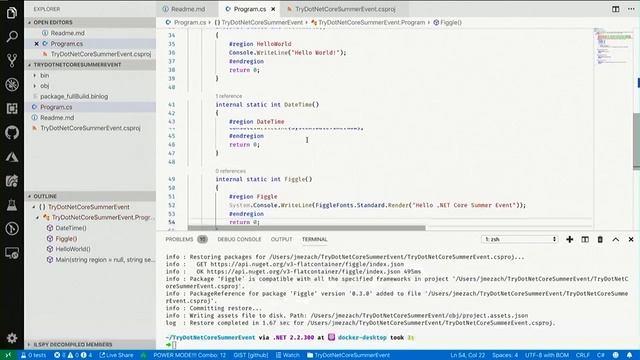
Task: Create a new terminal with plus icon
Action: click(569, 239)
